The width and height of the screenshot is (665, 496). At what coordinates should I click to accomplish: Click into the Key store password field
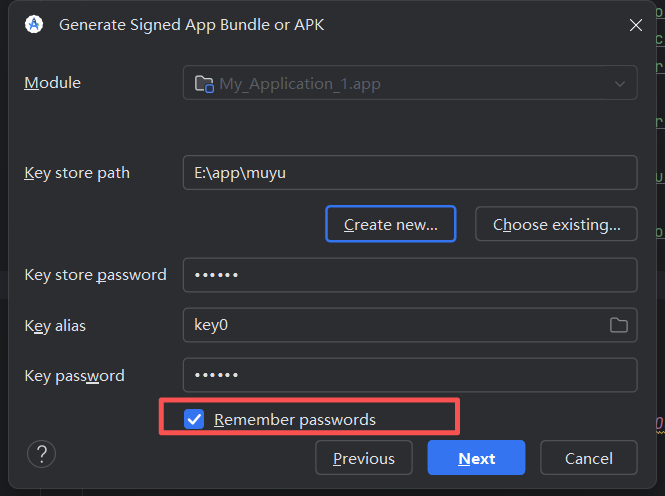410,275
